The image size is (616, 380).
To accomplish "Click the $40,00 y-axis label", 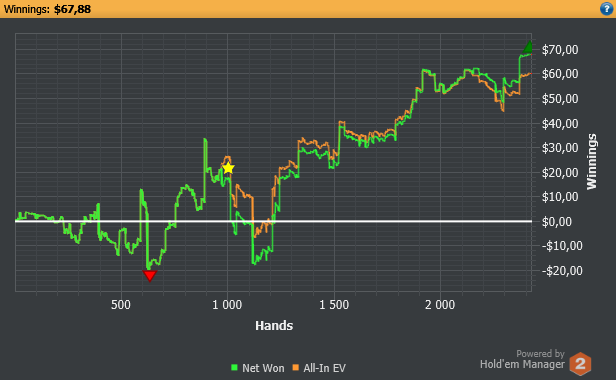I will click(x=560, y=124).
